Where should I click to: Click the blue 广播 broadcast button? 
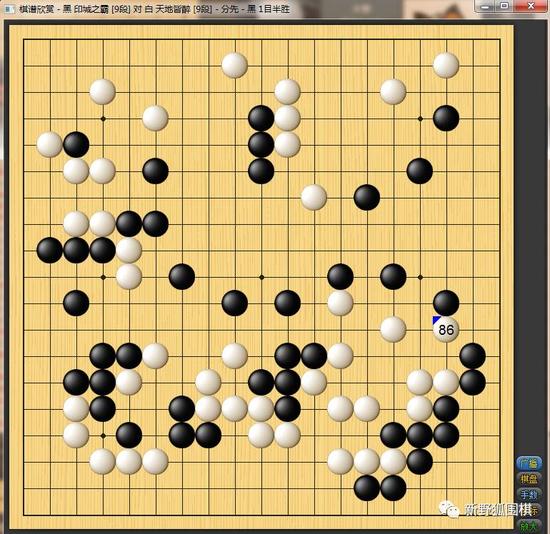[x=529, y=463]
